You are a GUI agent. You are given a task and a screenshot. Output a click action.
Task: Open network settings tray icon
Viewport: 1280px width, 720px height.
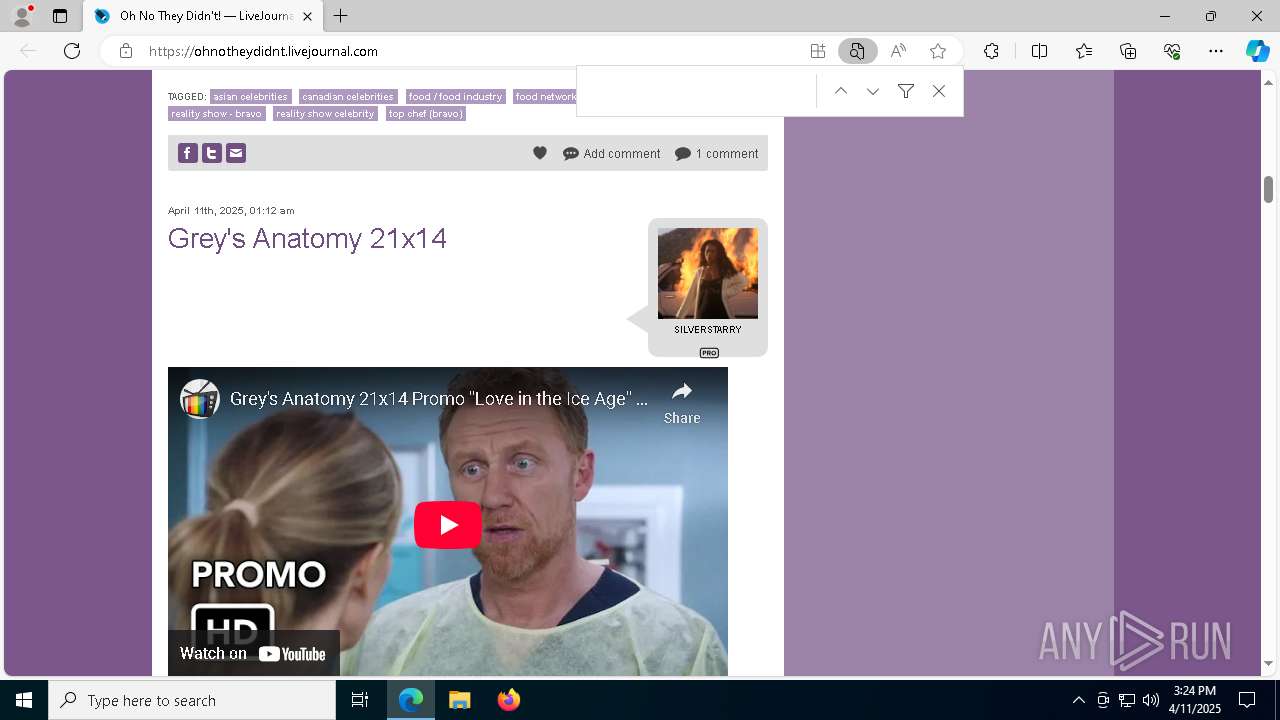tap(1127, 700)
